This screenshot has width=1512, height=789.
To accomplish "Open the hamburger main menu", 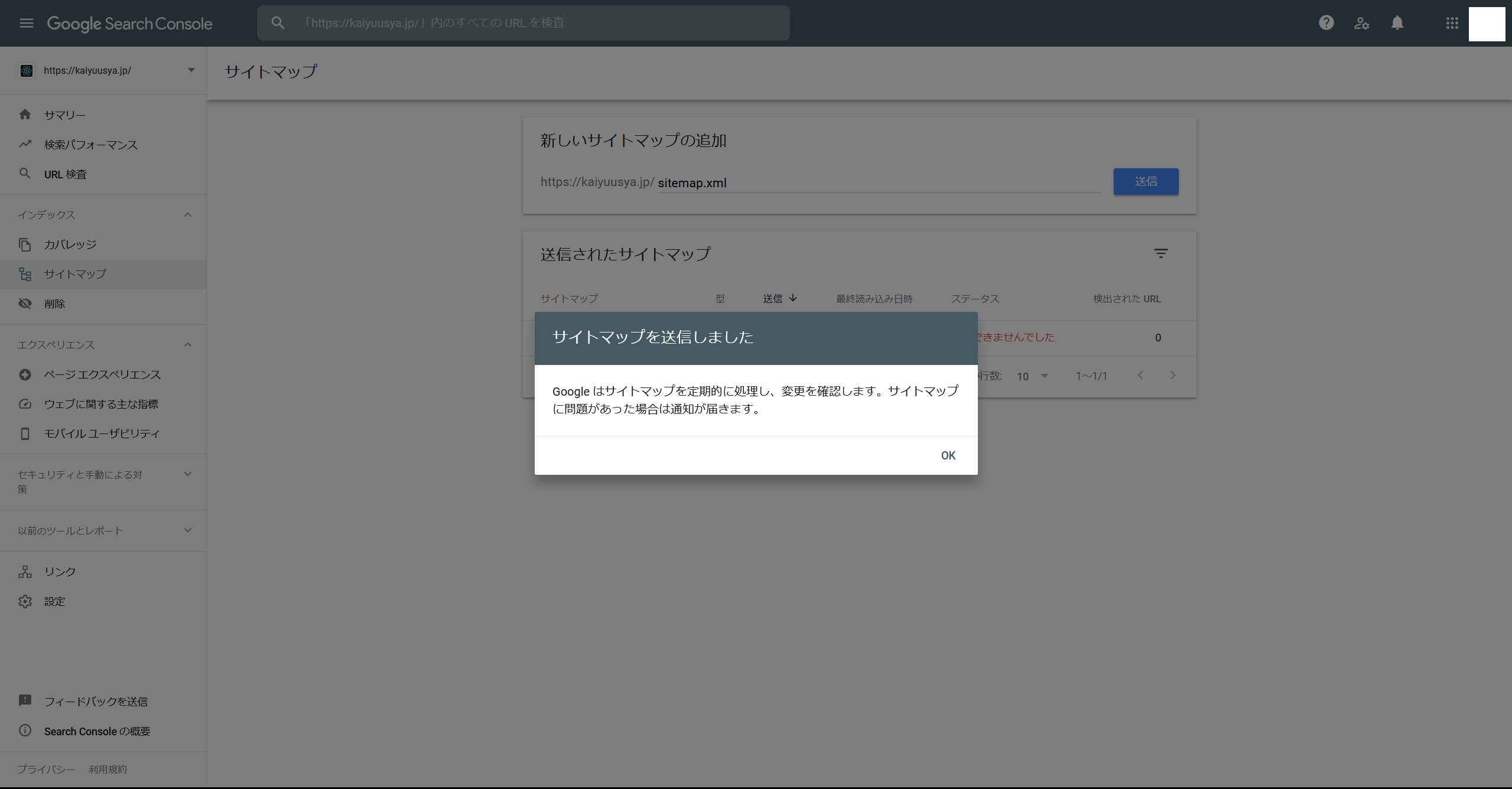I will click(27, 23).
